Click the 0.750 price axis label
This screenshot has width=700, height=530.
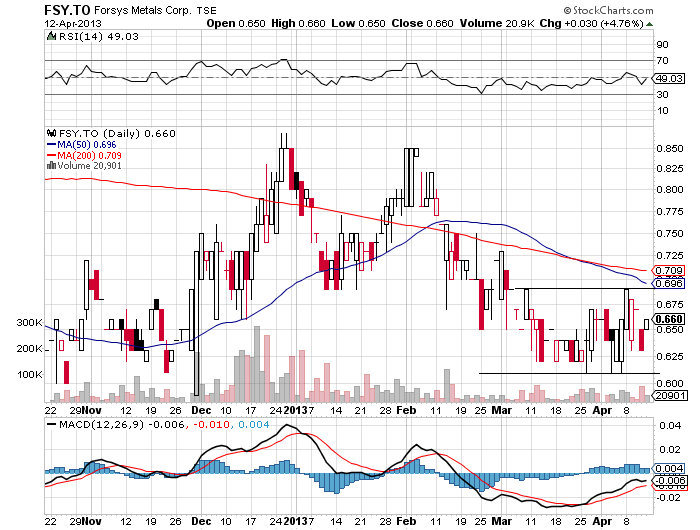point(670,234)
